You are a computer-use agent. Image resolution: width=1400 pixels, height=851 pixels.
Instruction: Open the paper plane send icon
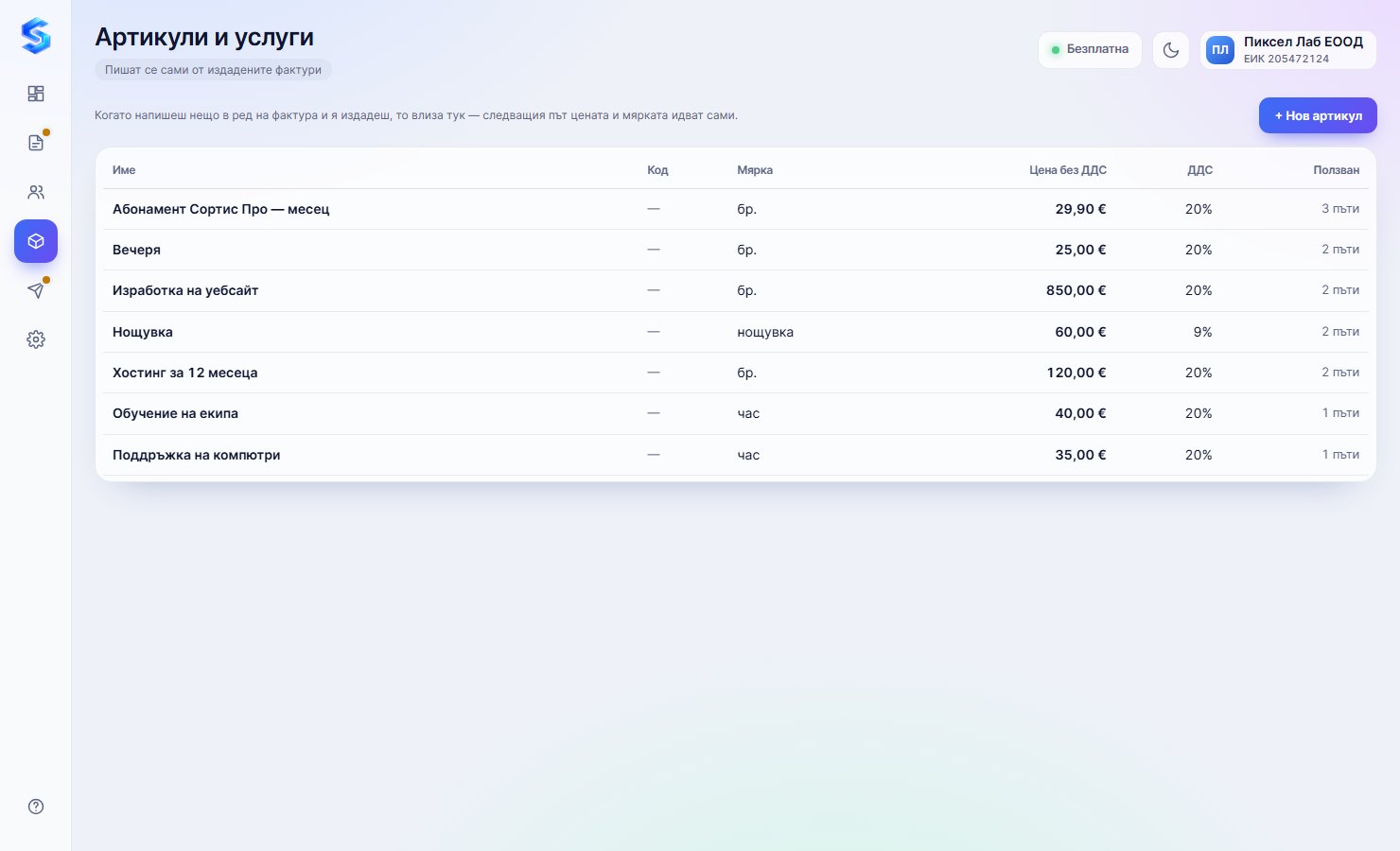(x=36, y=290)
